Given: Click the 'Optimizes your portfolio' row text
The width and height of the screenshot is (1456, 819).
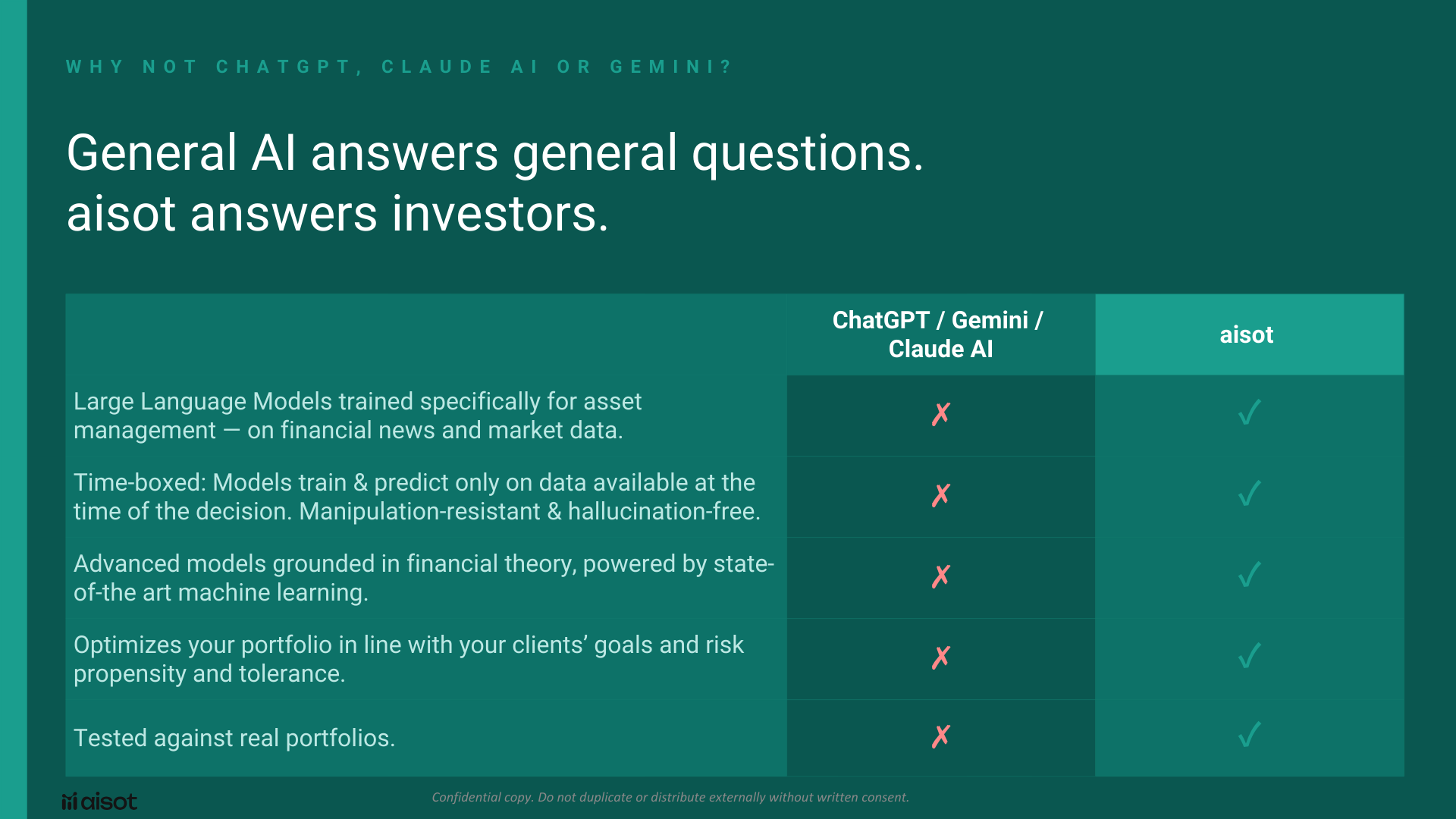Looking at the screenshot, I should point(408,659).
